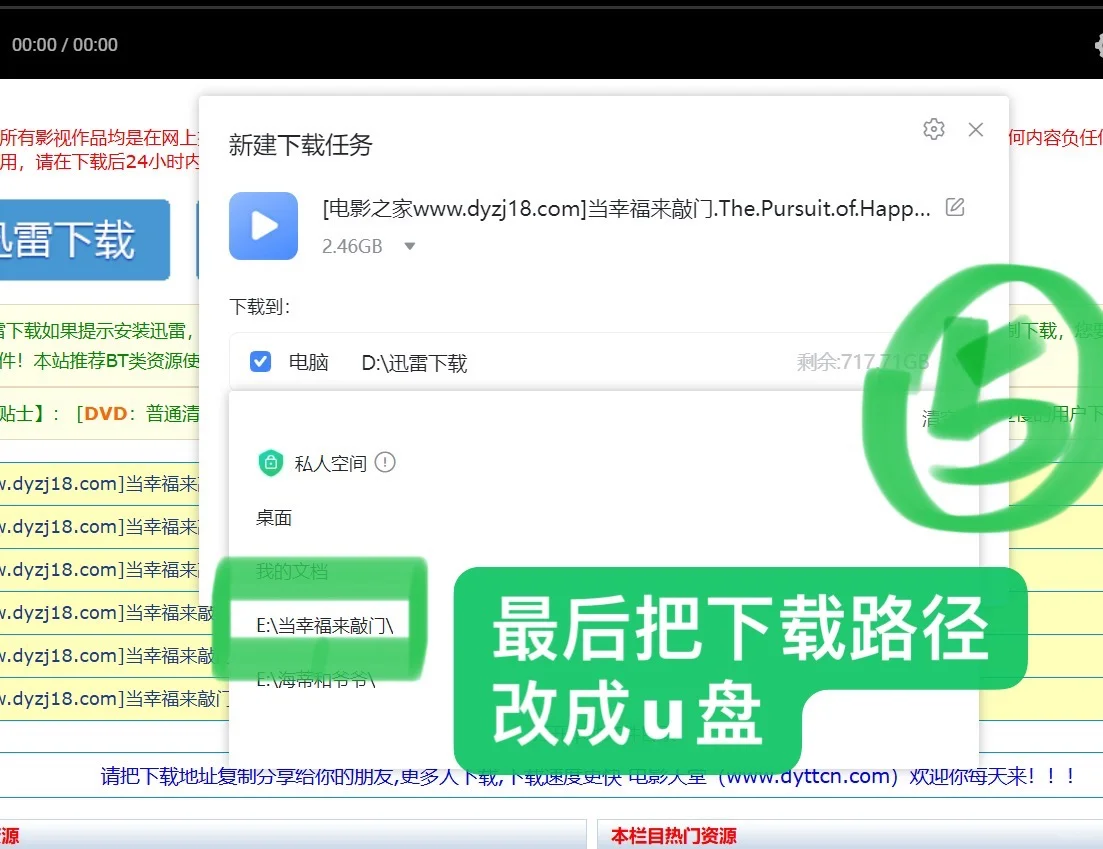Click the gear icon in the video player bar
This screenshot has height=849, width=1103.
click(1097, 44)
